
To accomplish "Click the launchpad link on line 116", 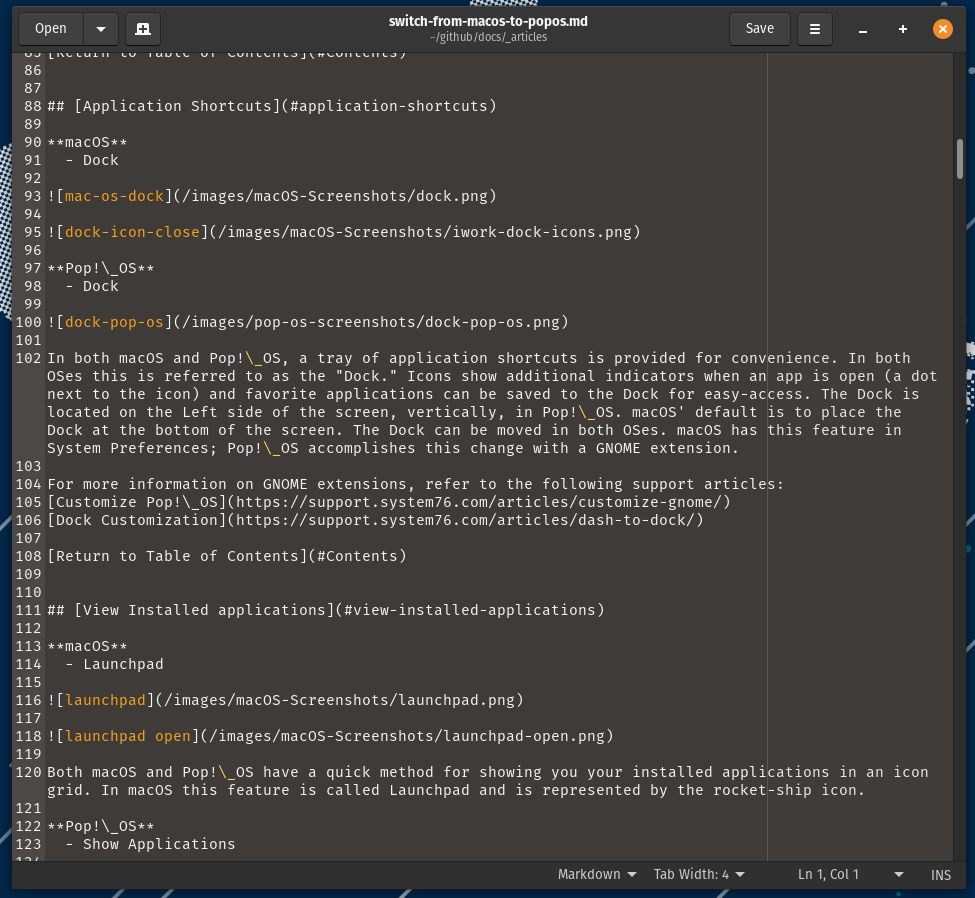I will [x=105, y=700].
